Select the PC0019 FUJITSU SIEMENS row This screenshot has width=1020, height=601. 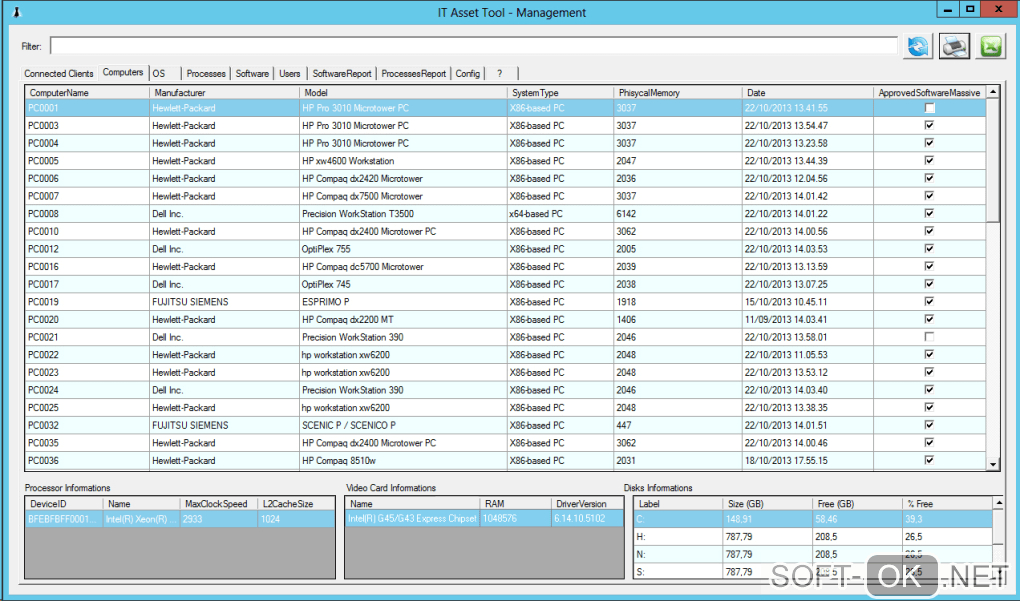pos(190,302)
